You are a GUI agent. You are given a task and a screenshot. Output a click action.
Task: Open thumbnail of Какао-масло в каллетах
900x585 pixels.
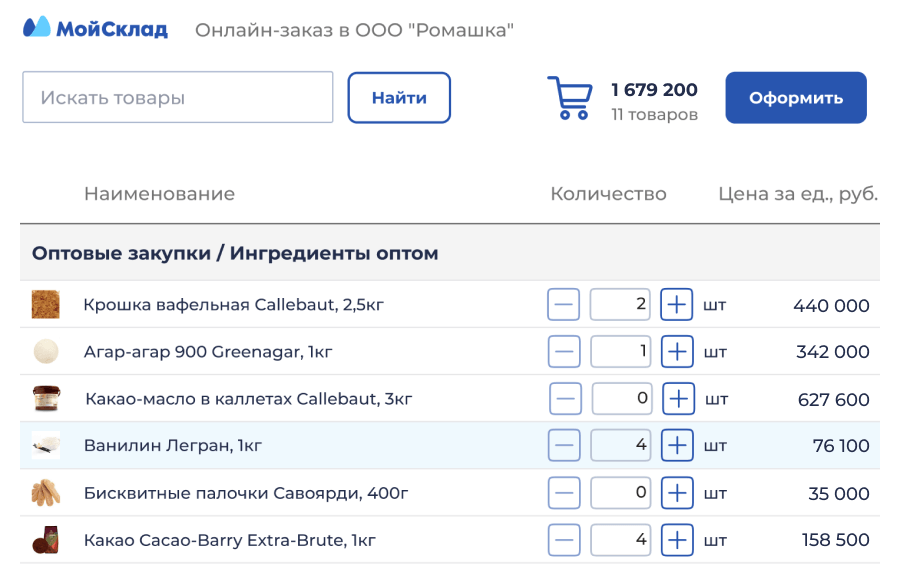pos(46,398)
